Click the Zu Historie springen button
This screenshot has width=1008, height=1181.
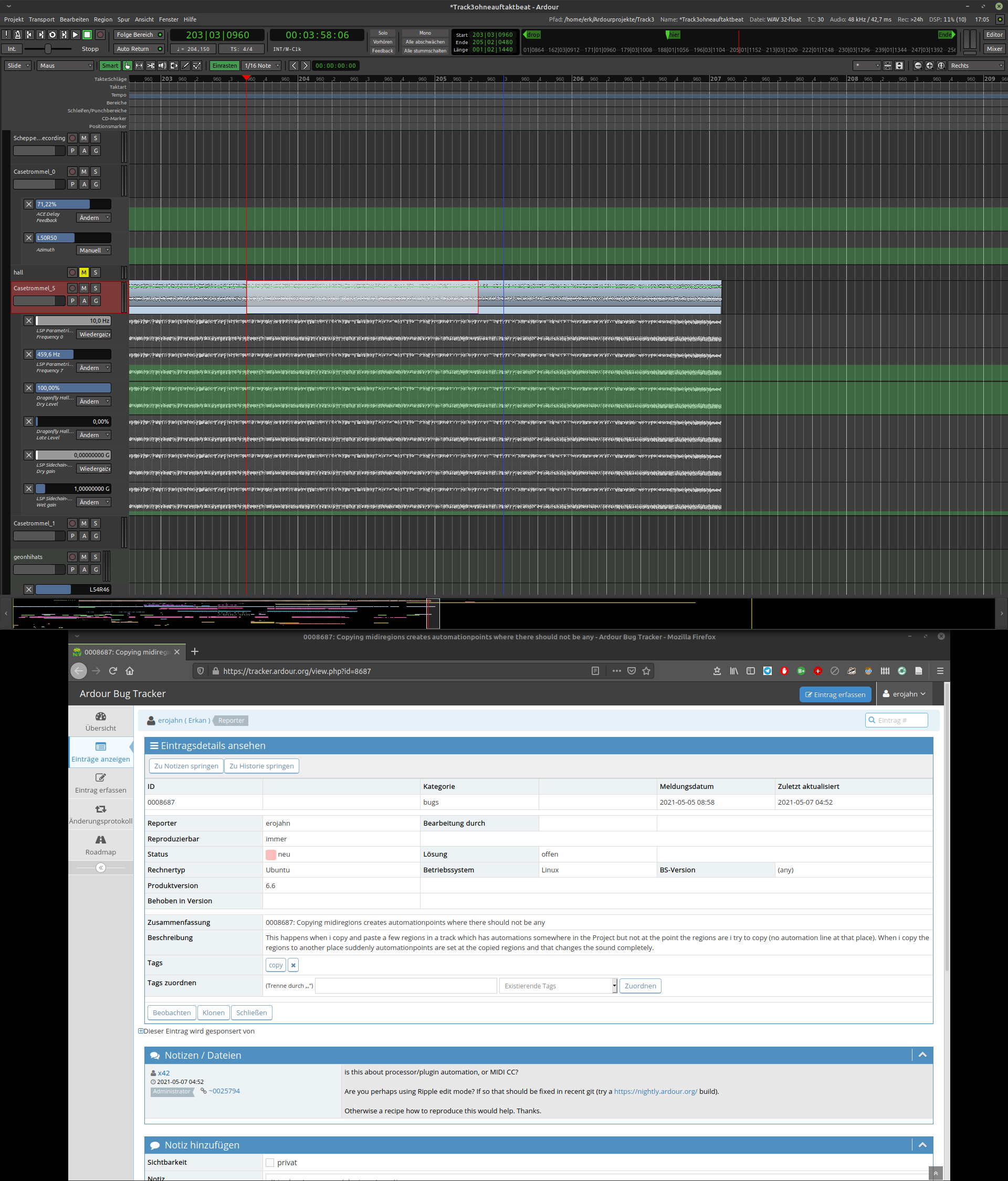coord(261,765)
